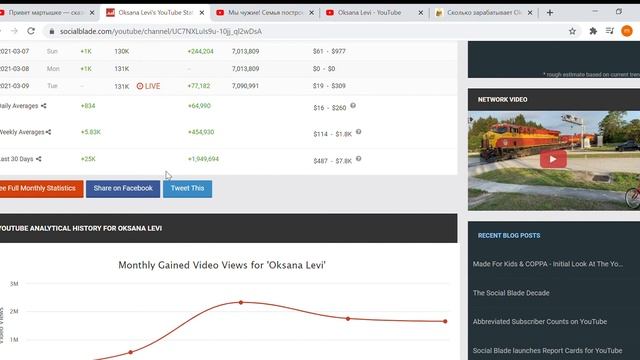This screenshot has height=360, width=640.
Task: Click the socialblade.com address bar URL
Action: [x=161, y=31]
